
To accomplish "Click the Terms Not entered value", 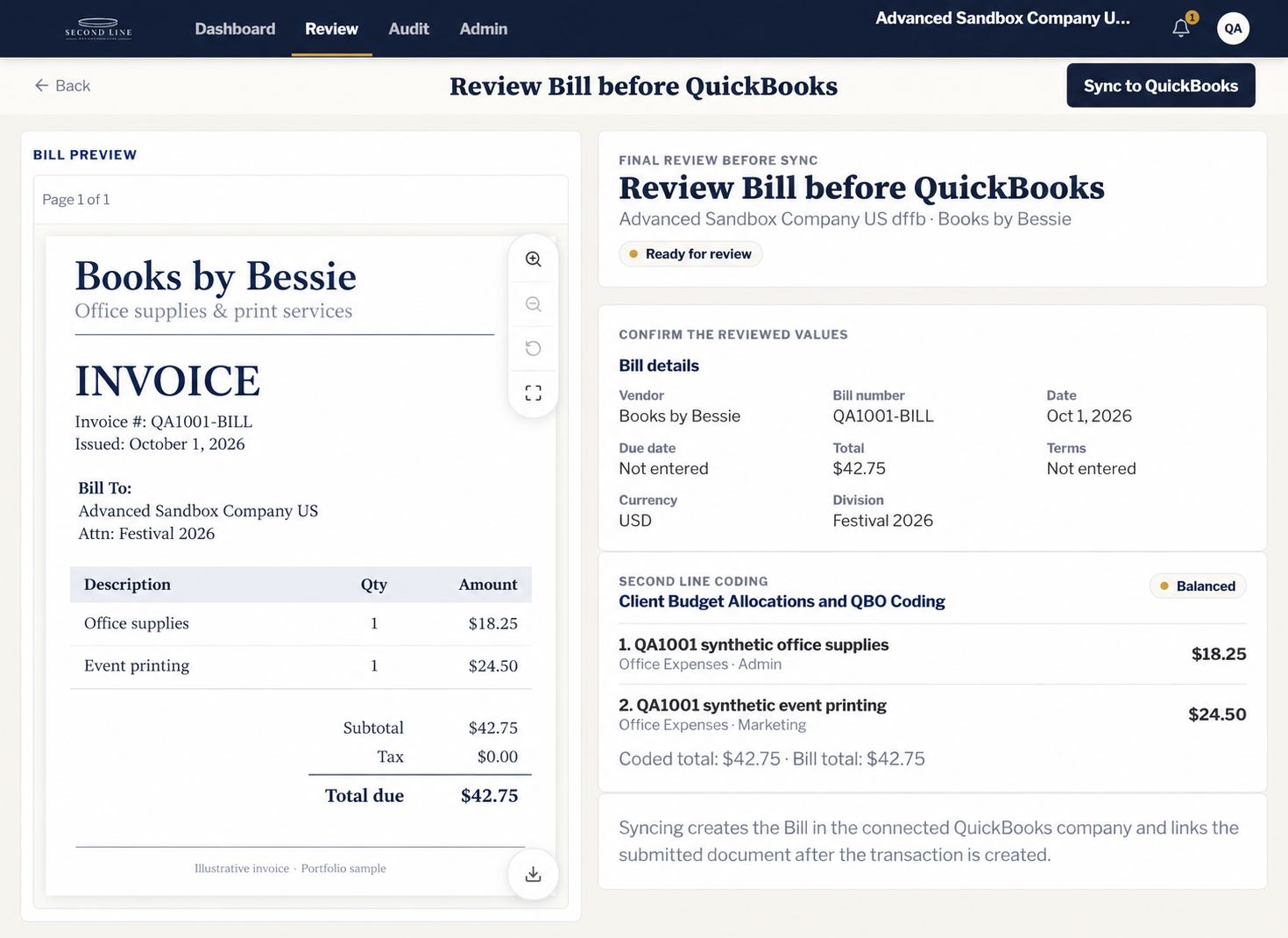I will coord(1091,469).
